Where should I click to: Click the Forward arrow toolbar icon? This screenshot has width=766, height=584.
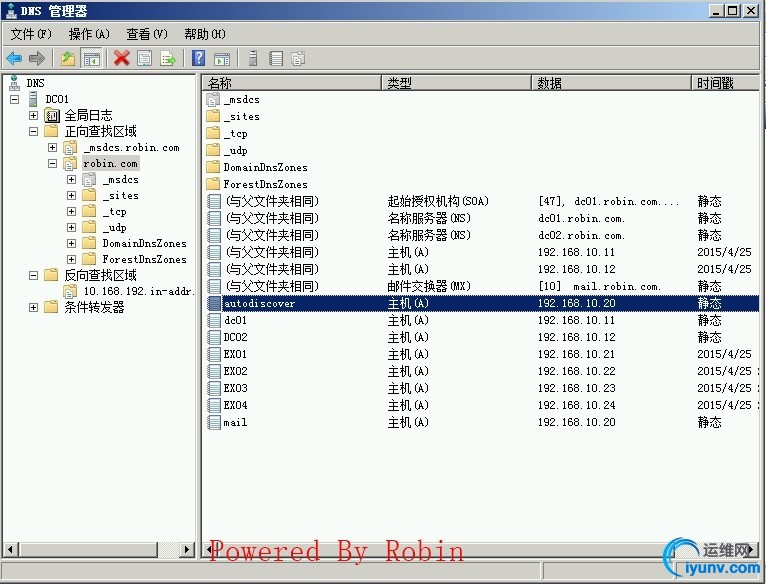pyautogui.click(x=37, y=59)
